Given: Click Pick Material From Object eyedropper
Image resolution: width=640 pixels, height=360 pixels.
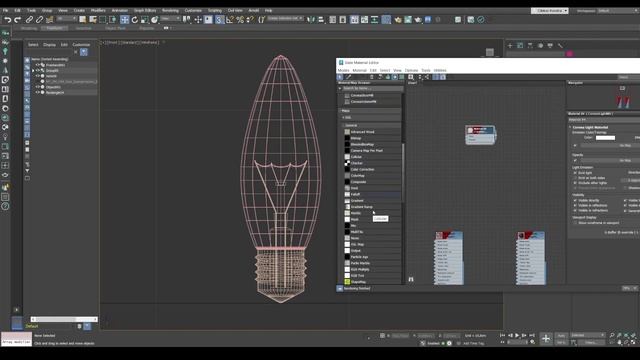Looking at the screenshot, I should 349,77.
